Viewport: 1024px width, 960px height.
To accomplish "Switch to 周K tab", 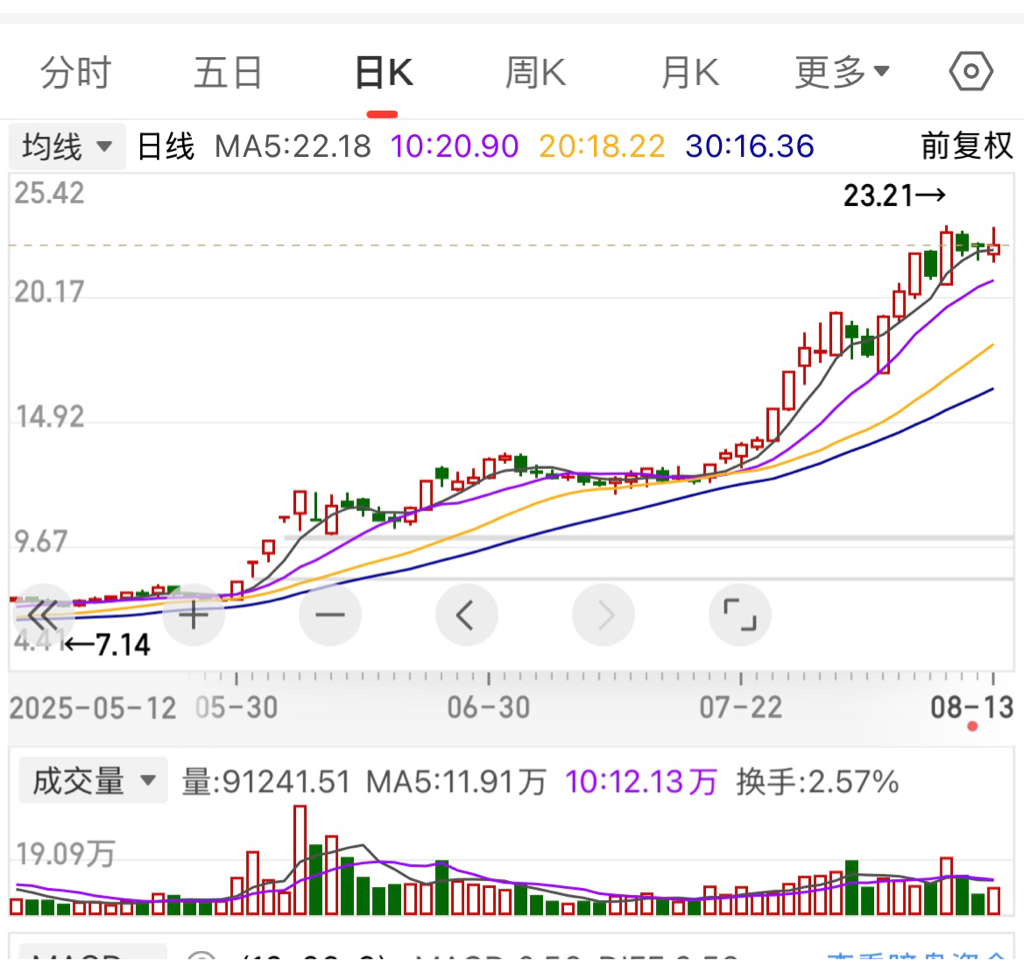I will coord(536,72).
